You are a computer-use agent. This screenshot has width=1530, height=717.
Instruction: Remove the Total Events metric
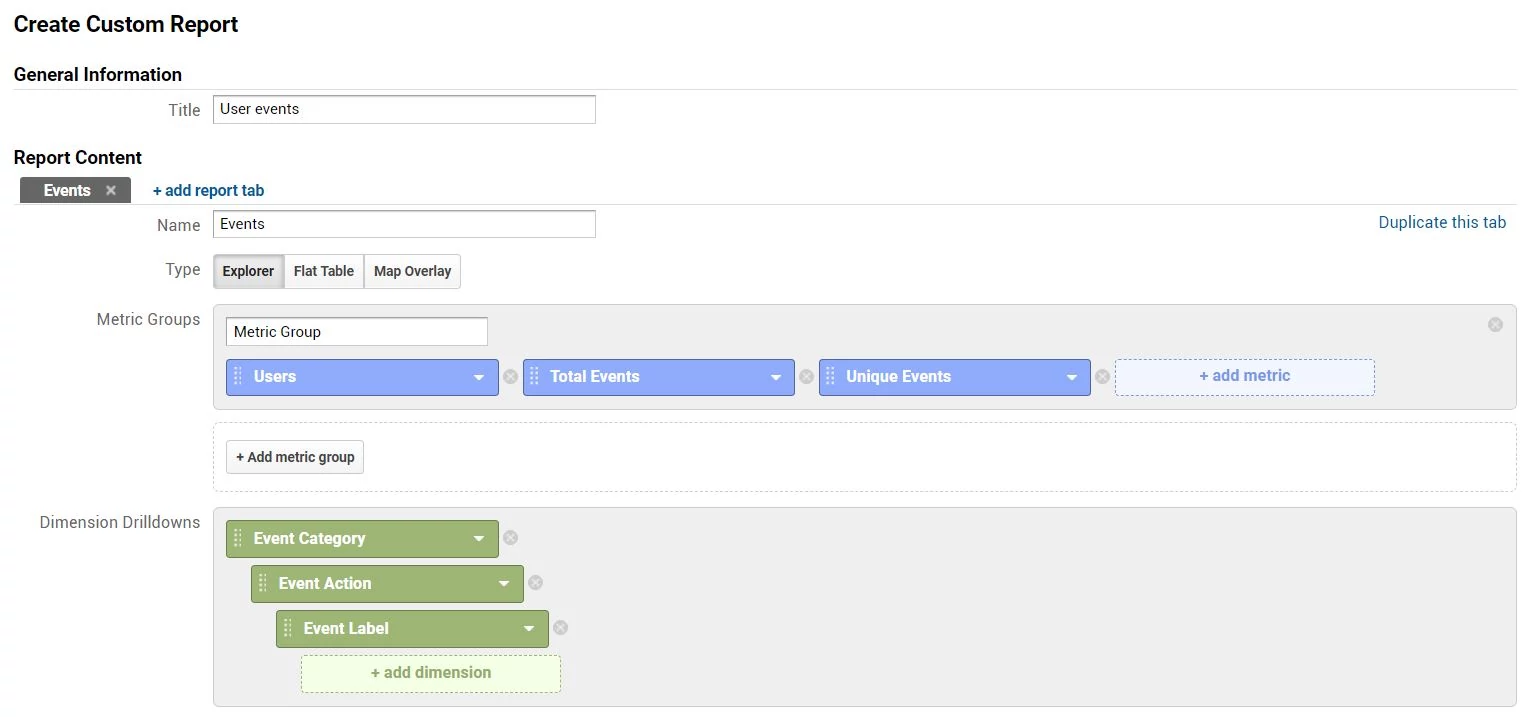pyautogui.click(x=806, y=377)
